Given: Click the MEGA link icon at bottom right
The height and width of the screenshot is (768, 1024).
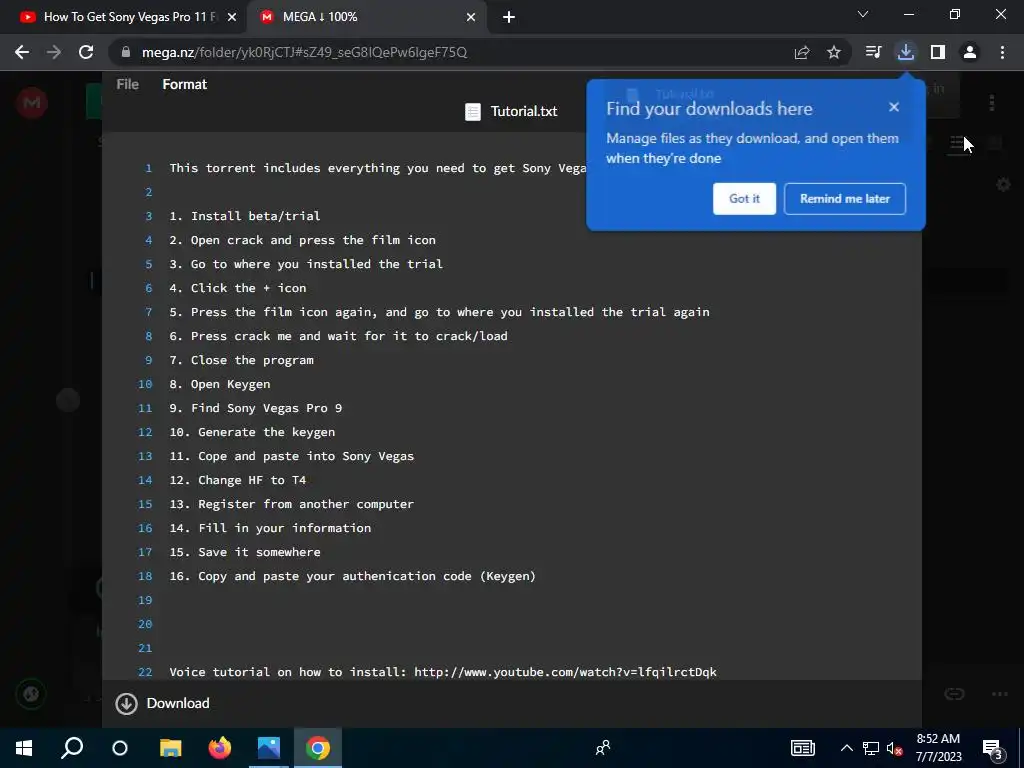Looking at the screenshot, I should coord(954,694).
